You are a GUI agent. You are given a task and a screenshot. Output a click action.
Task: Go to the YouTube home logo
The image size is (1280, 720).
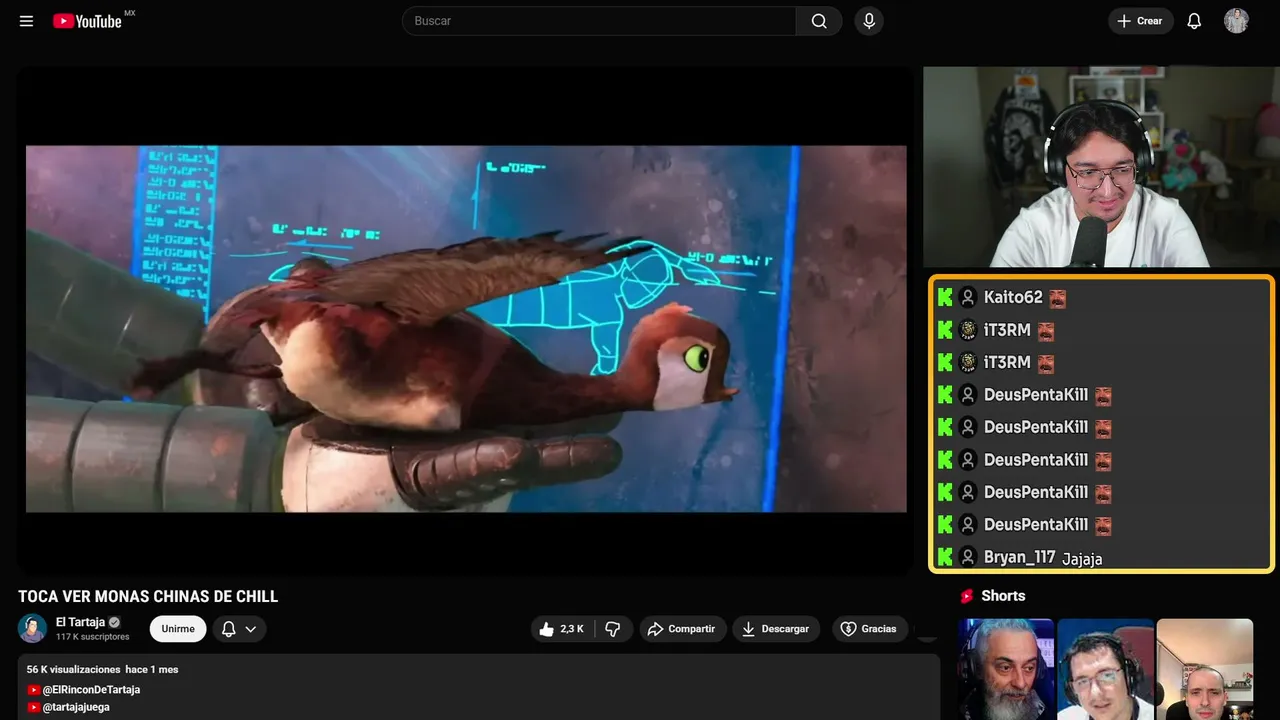pyautogui.click(x=88, y=21)
